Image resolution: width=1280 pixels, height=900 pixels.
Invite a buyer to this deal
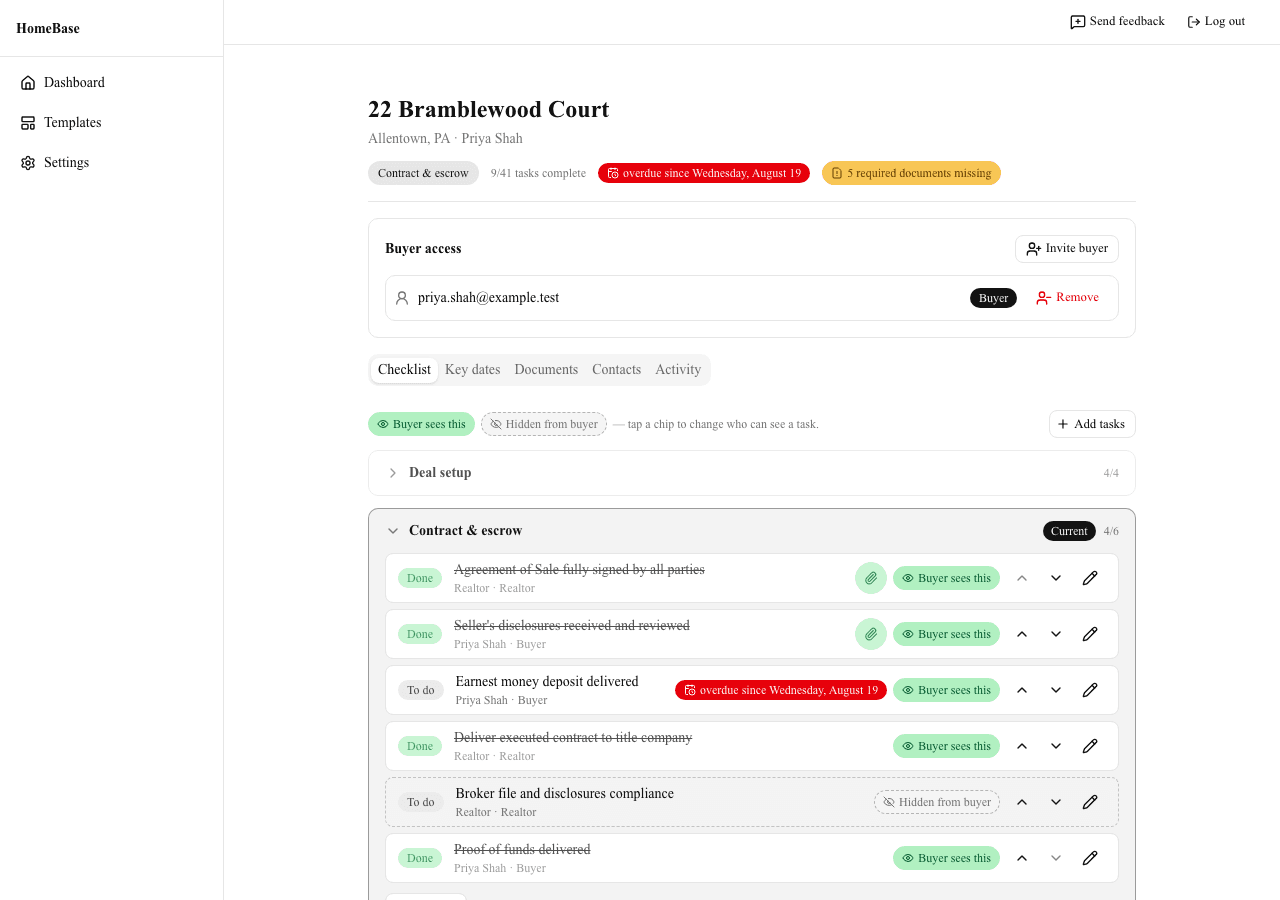[1067, 249]
